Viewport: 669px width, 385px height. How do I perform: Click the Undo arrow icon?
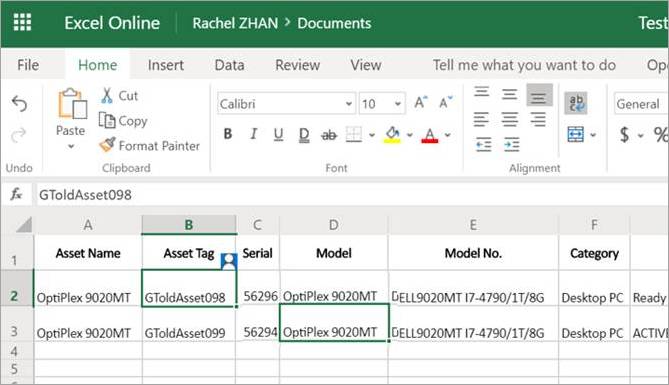[x=19, y=104]
